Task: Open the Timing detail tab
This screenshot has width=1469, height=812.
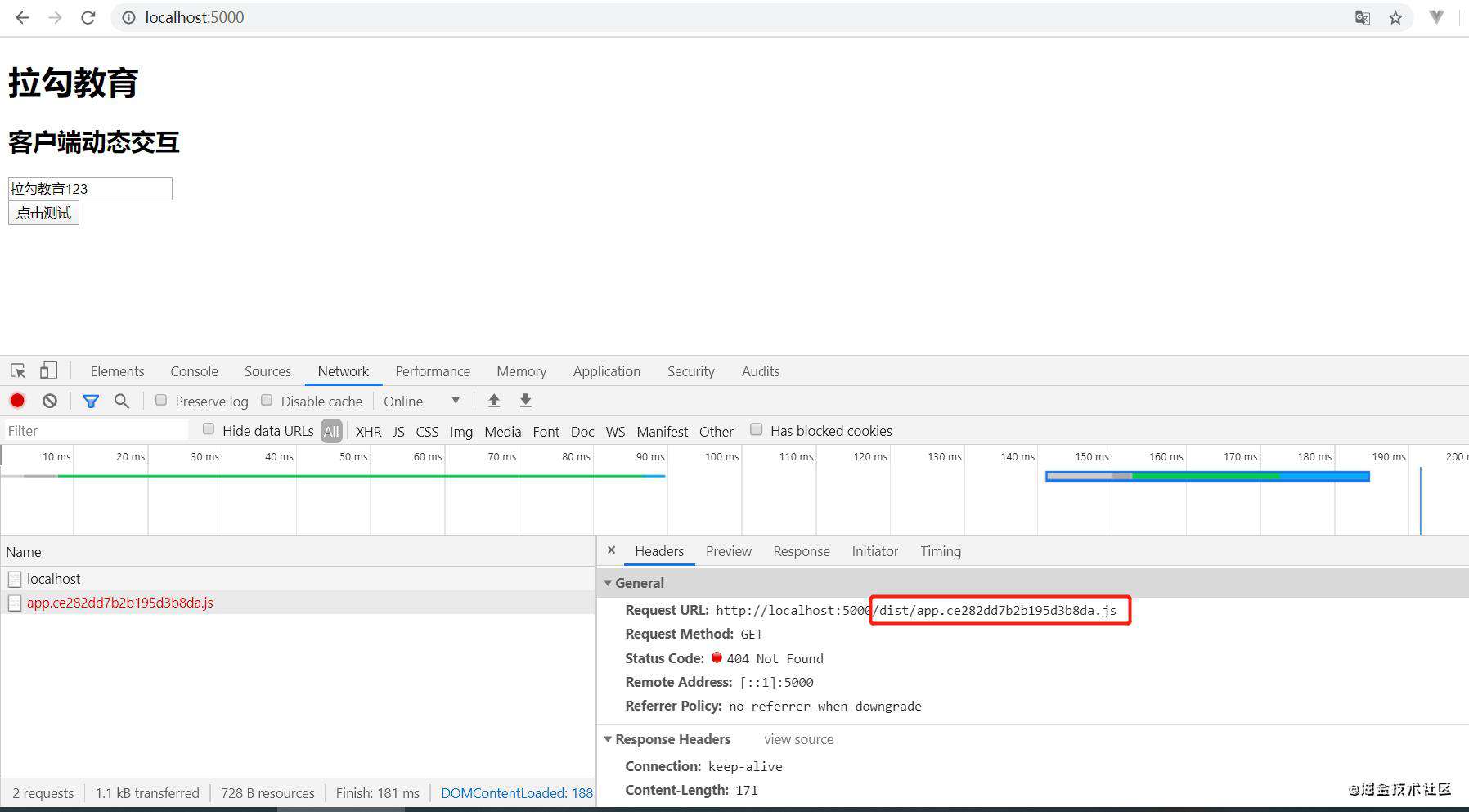Action: [x=941, y=551]
